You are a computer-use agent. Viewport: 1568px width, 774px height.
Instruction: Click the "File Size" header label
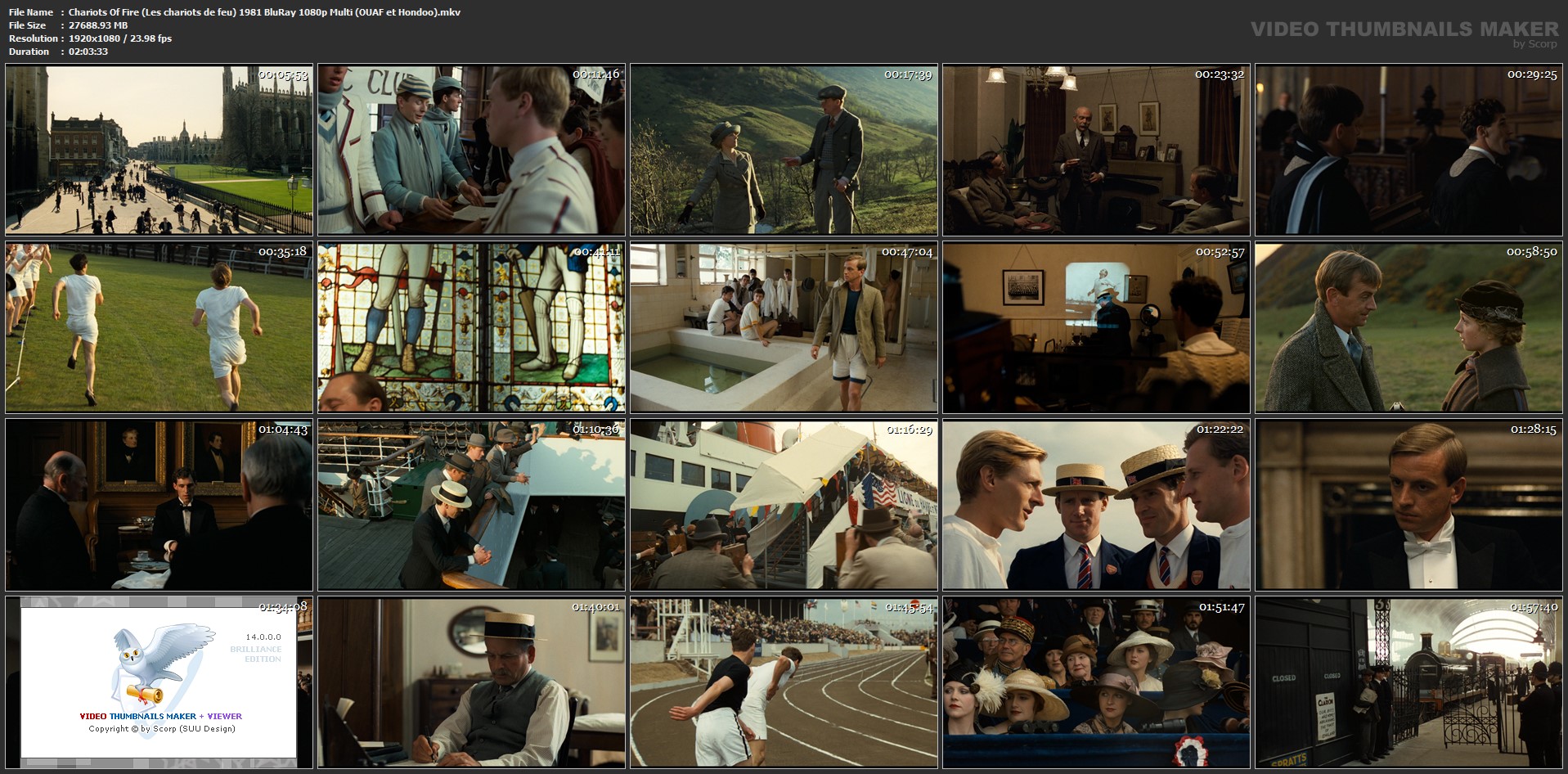tap(28, 25)
